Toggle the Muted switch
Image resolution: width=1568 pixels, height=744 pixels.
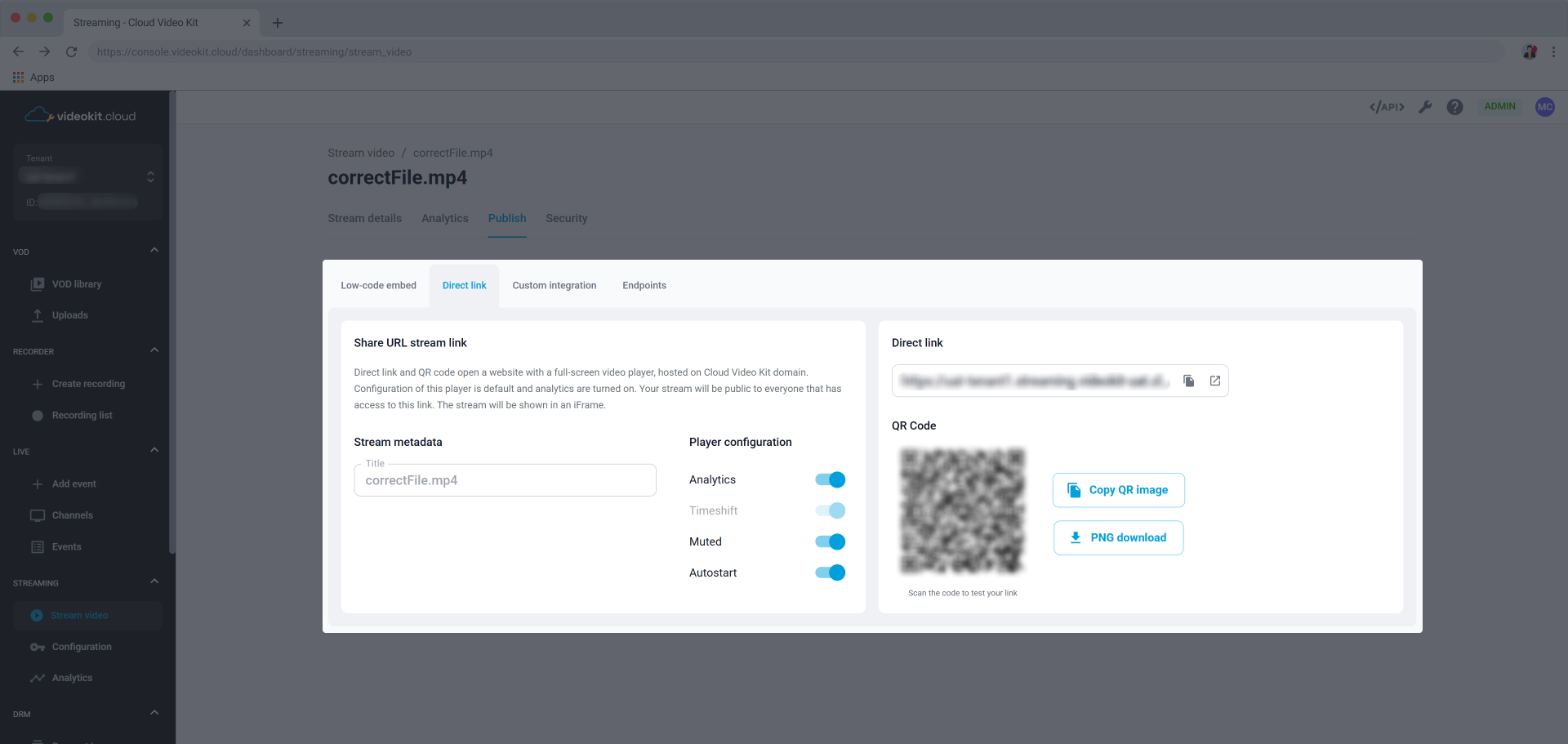click(831, 542)
